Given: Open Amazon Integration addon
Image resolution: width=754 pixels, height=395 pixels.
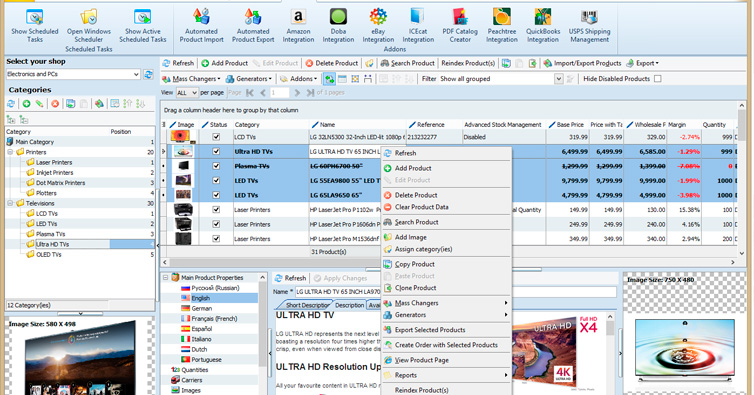Looking at the screenshot, I should [x=298, y=26].
